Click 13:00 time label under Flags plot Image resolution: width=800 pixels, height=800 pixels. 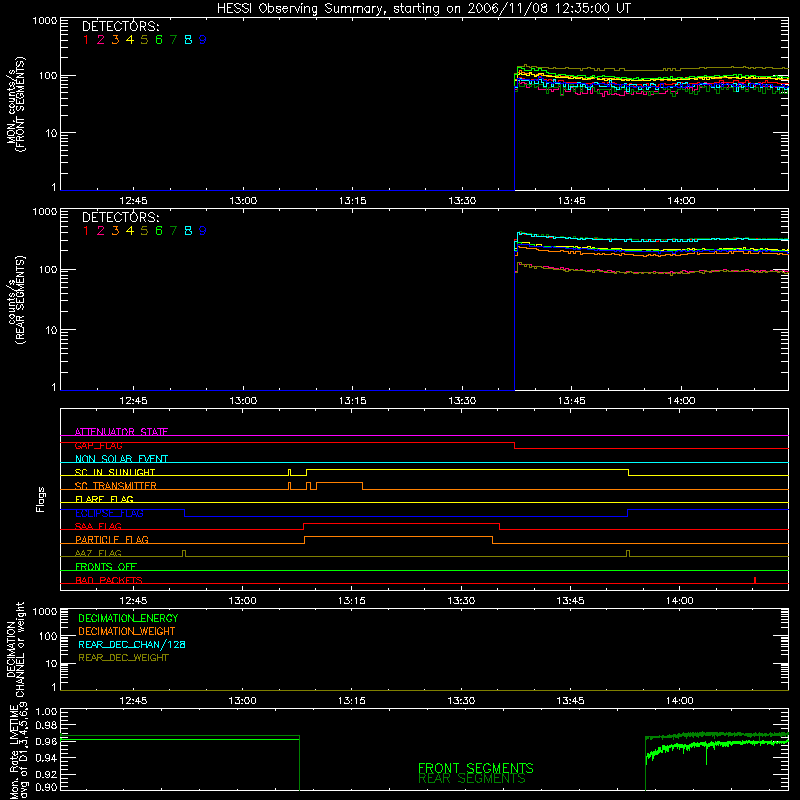242,601
